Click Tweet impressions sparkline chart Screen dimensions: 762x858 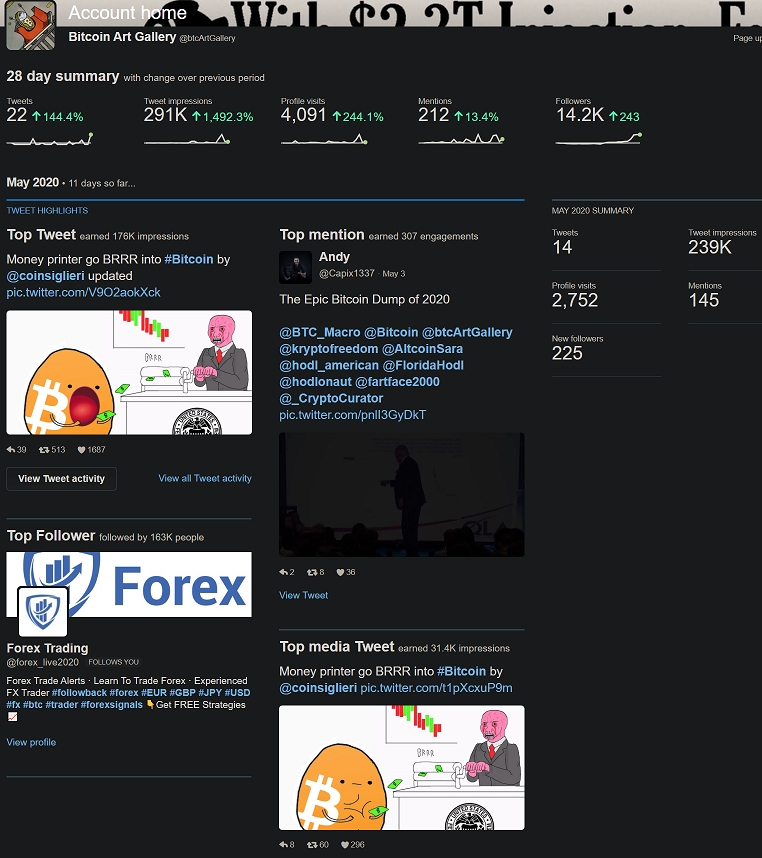[x=187, y=139]
